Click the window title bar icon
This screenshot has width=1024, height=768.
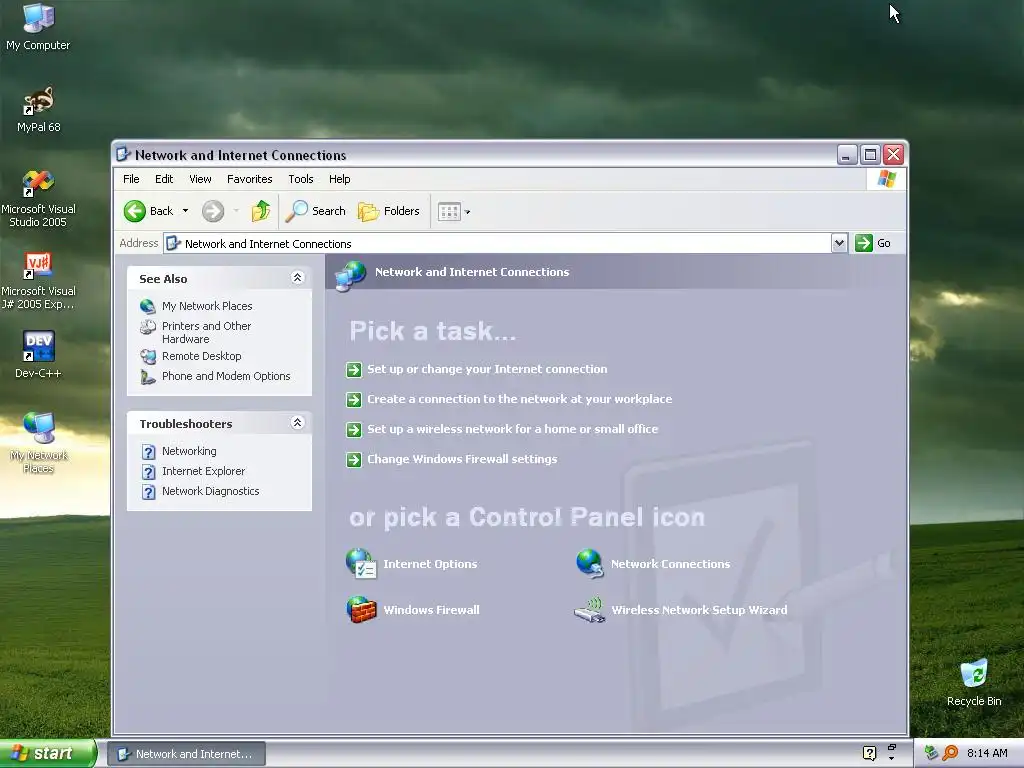tap(123, 154)
